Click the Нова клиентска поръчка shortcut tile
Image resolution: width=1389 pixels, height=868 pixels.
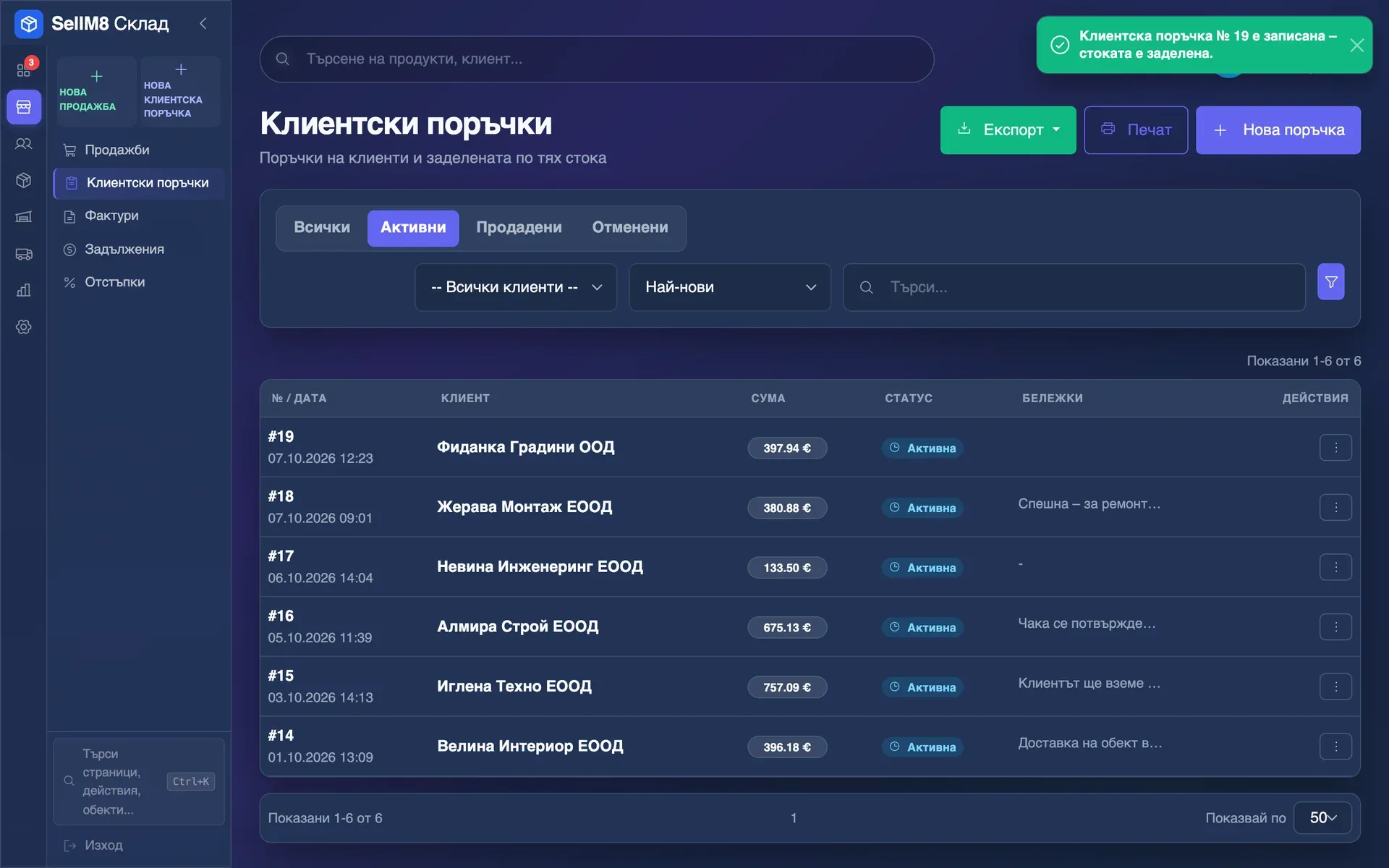point(181,92)
